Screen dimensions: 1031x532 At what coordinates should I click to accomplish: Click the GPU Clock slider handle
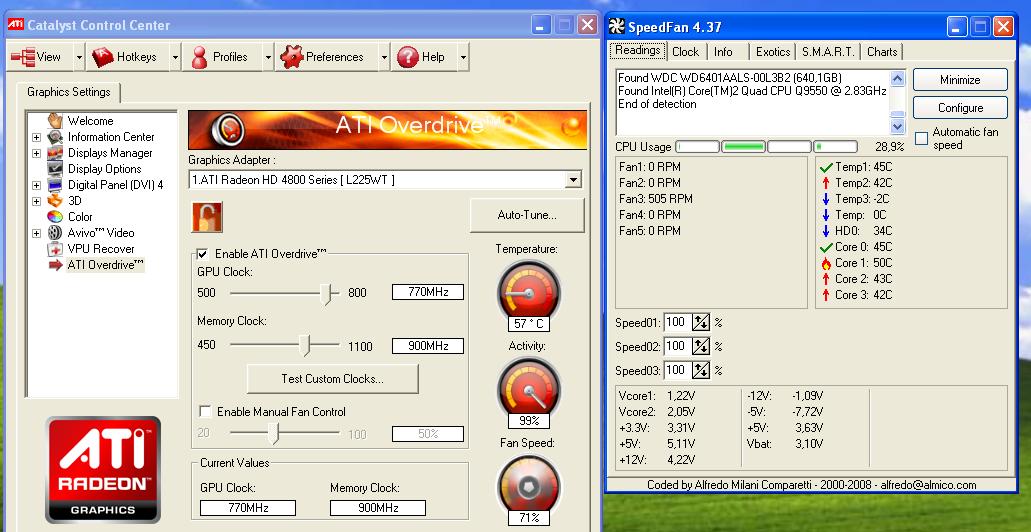click(x=325, y=294)
